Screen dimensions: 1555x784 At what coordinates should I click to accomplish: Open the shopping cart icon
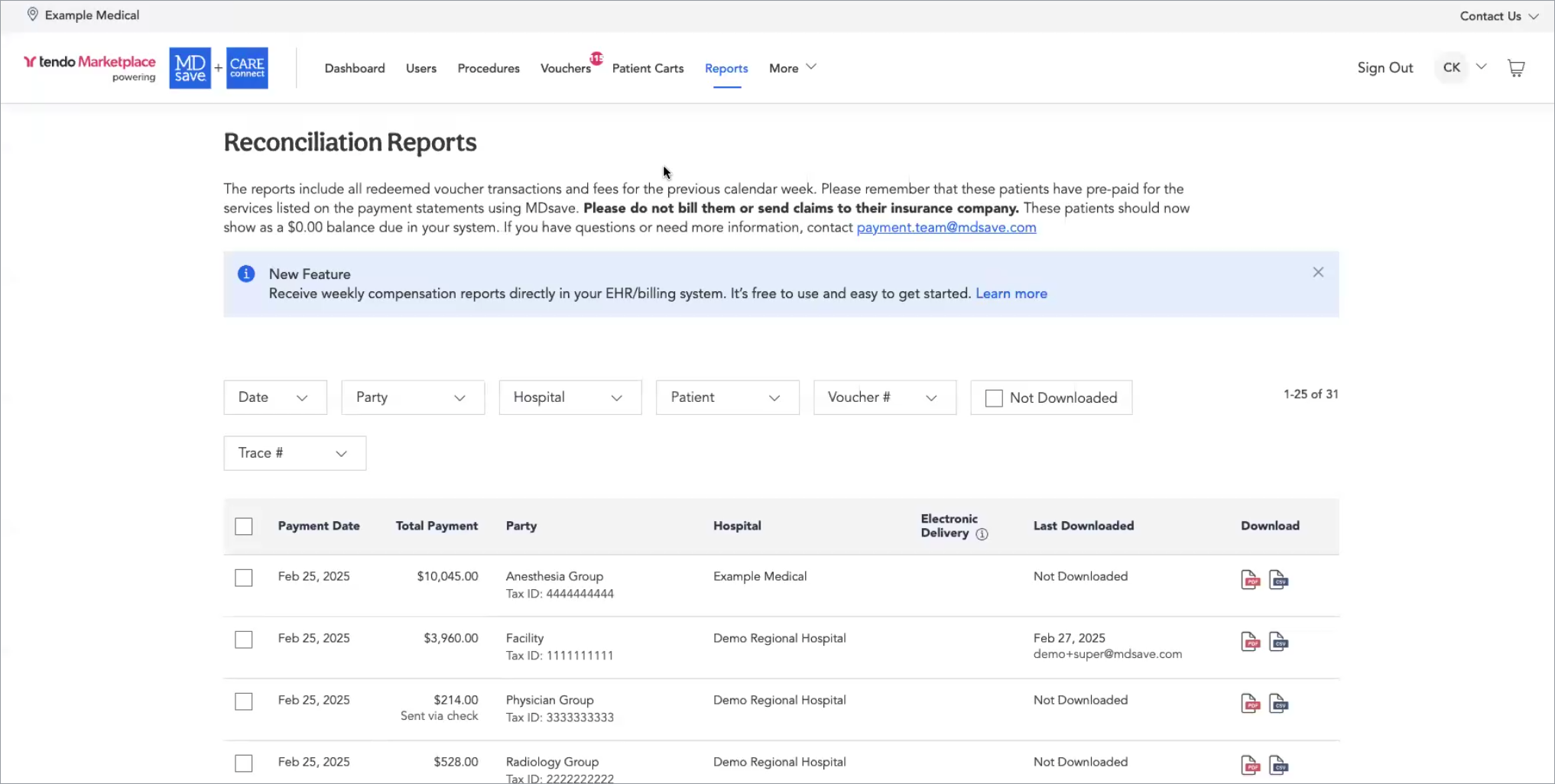tap(1515, 68)
